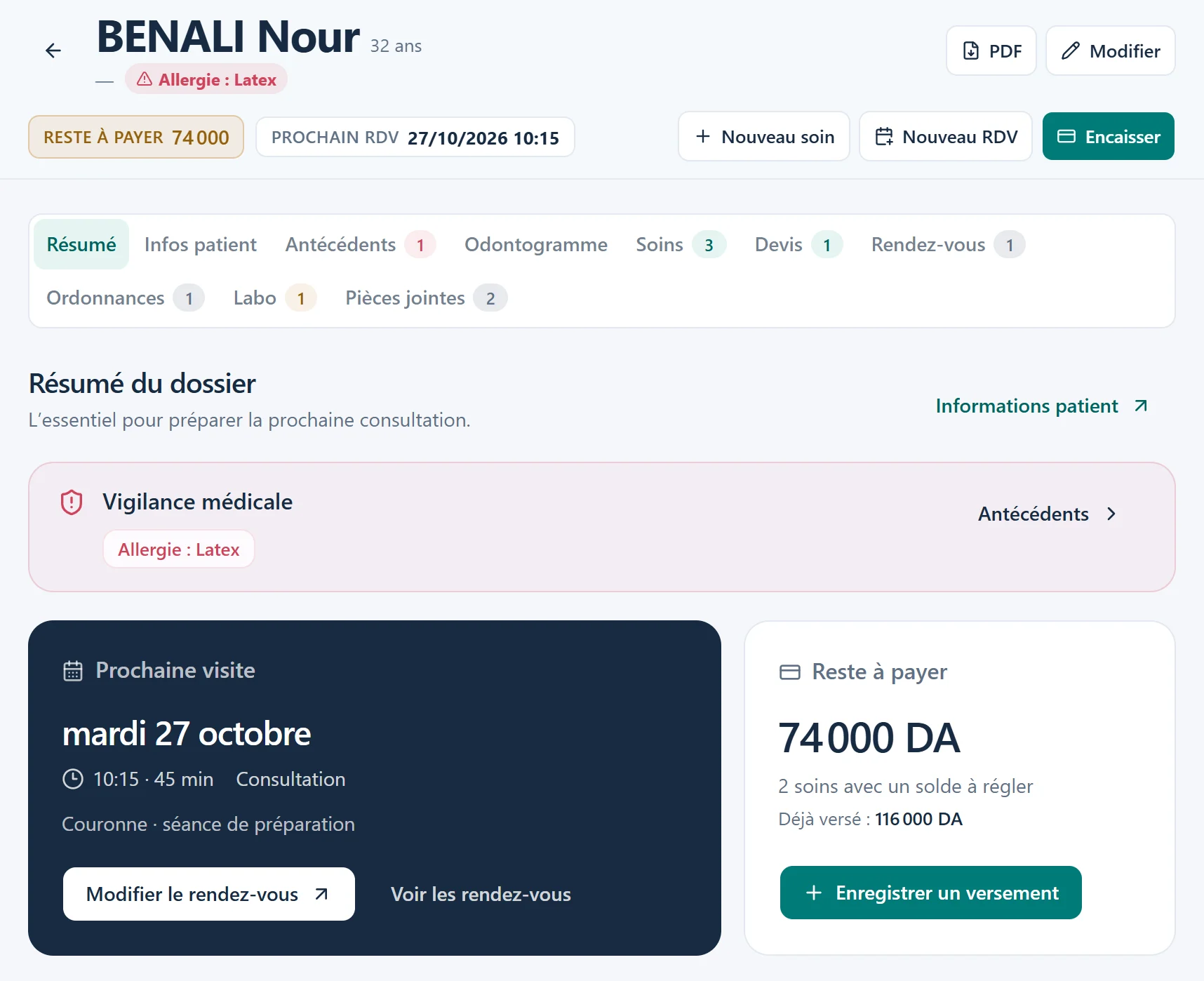Click the Couronne · séance de préparation note
This screenshot has height=981, width=1204.
point(208,824)
